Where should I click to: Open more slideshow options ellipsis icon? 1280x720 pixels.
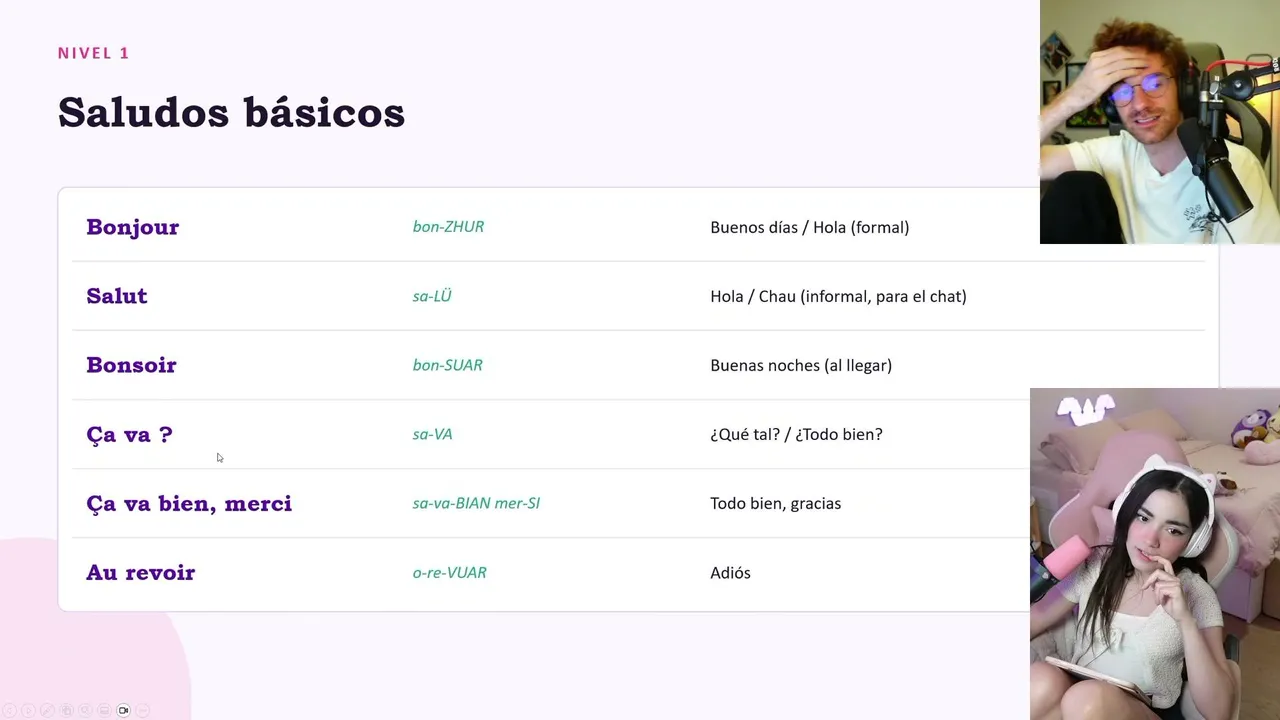click(142, 710)
